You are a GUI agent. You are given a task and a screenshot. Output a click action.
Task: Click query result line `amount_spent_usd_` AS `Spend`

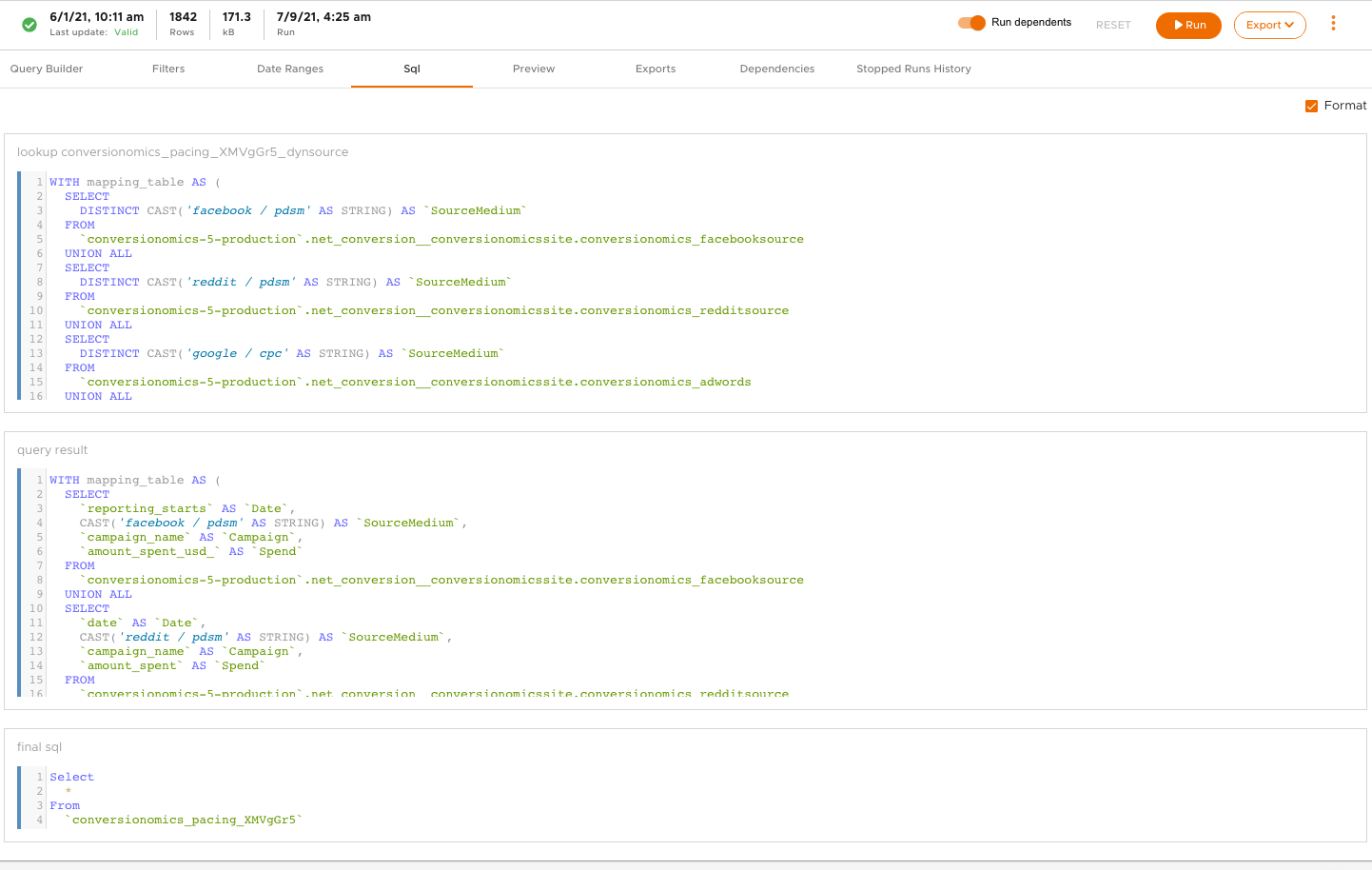[x=191, y=551]
